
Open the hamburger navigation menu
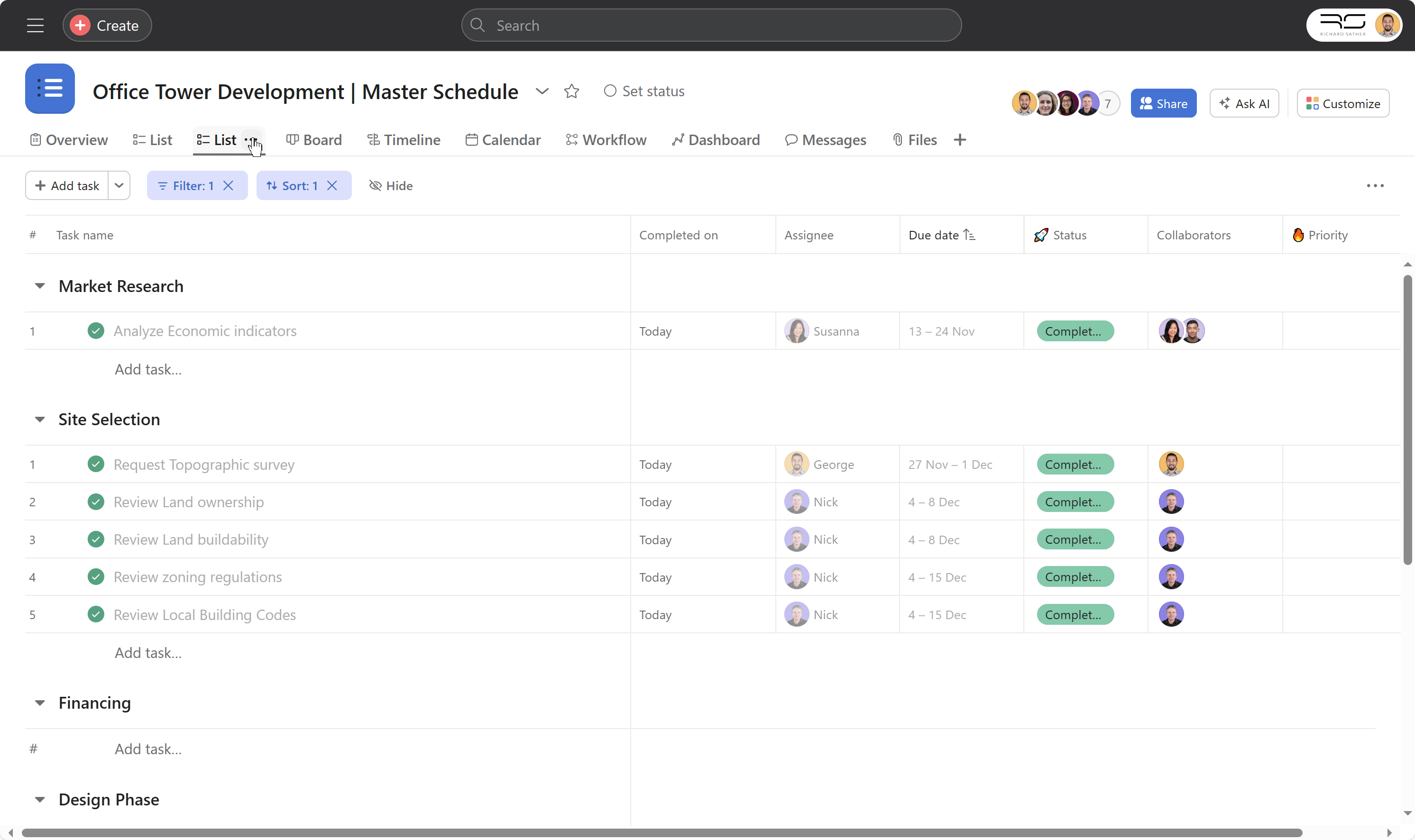click(35, 26)
